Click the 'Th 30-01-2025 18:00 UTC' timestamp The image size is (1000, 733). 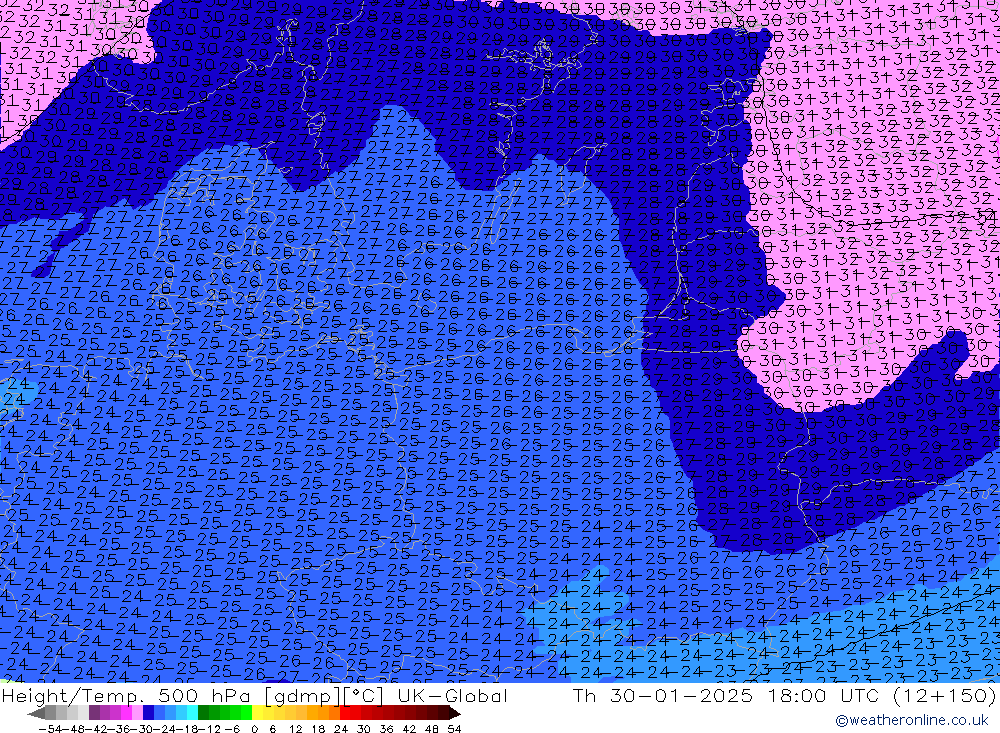click(726, 695)
